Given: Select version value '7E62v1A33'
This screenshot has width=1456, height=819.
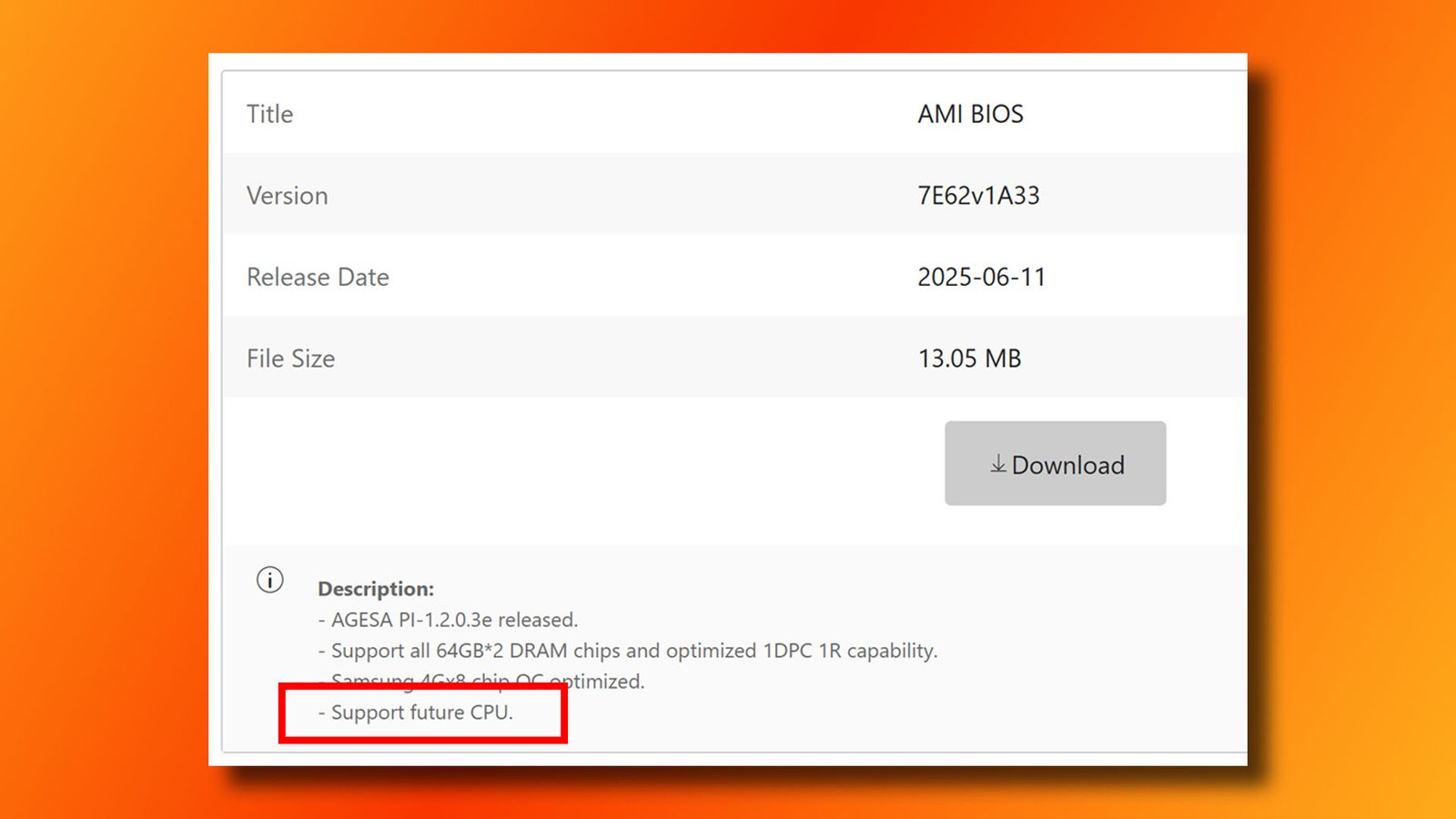Looking at the screenshot, I should (978, 196).
